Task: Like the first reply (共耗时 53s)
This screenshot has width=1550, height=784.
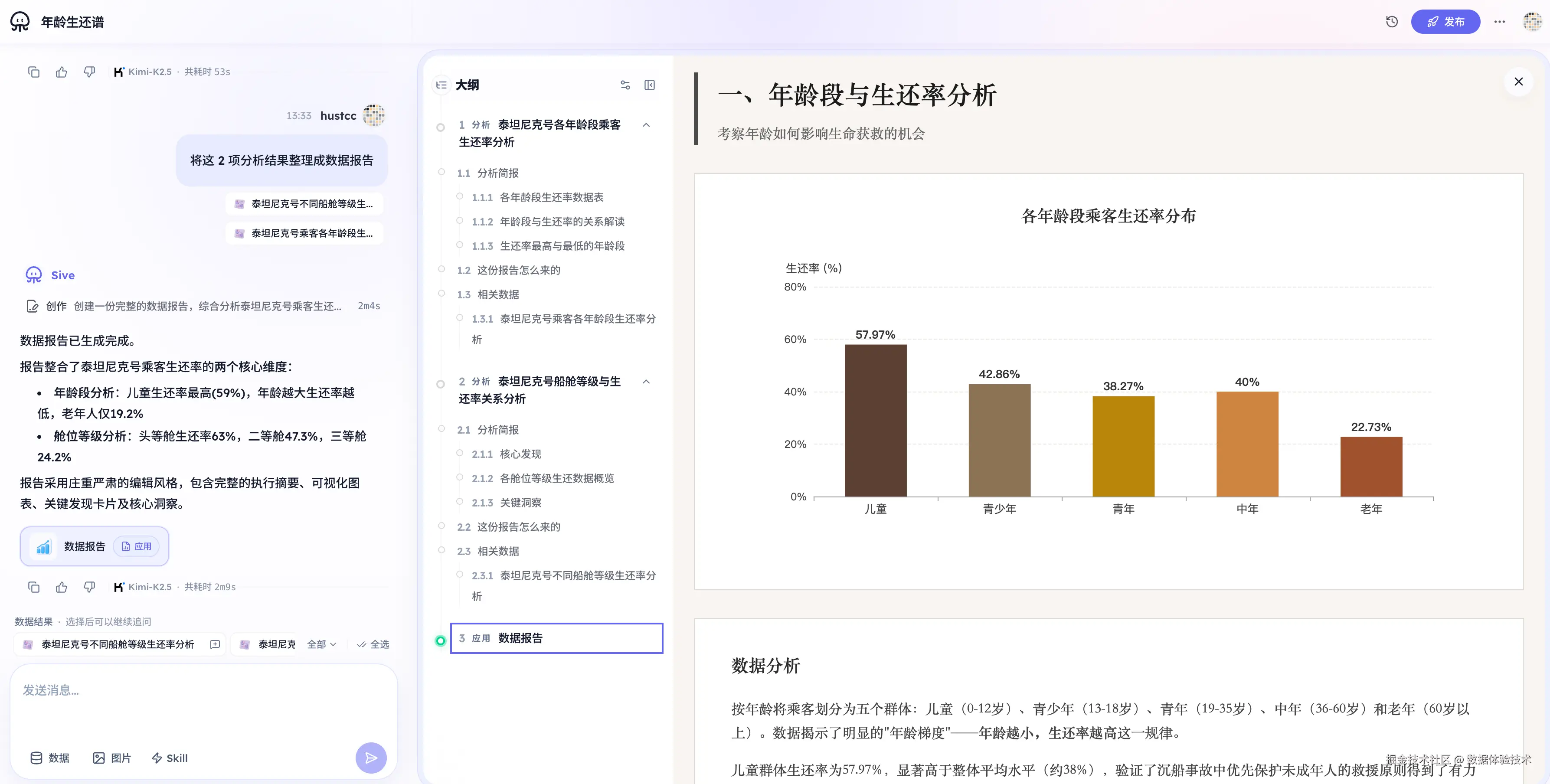Action: pos(62,72)
